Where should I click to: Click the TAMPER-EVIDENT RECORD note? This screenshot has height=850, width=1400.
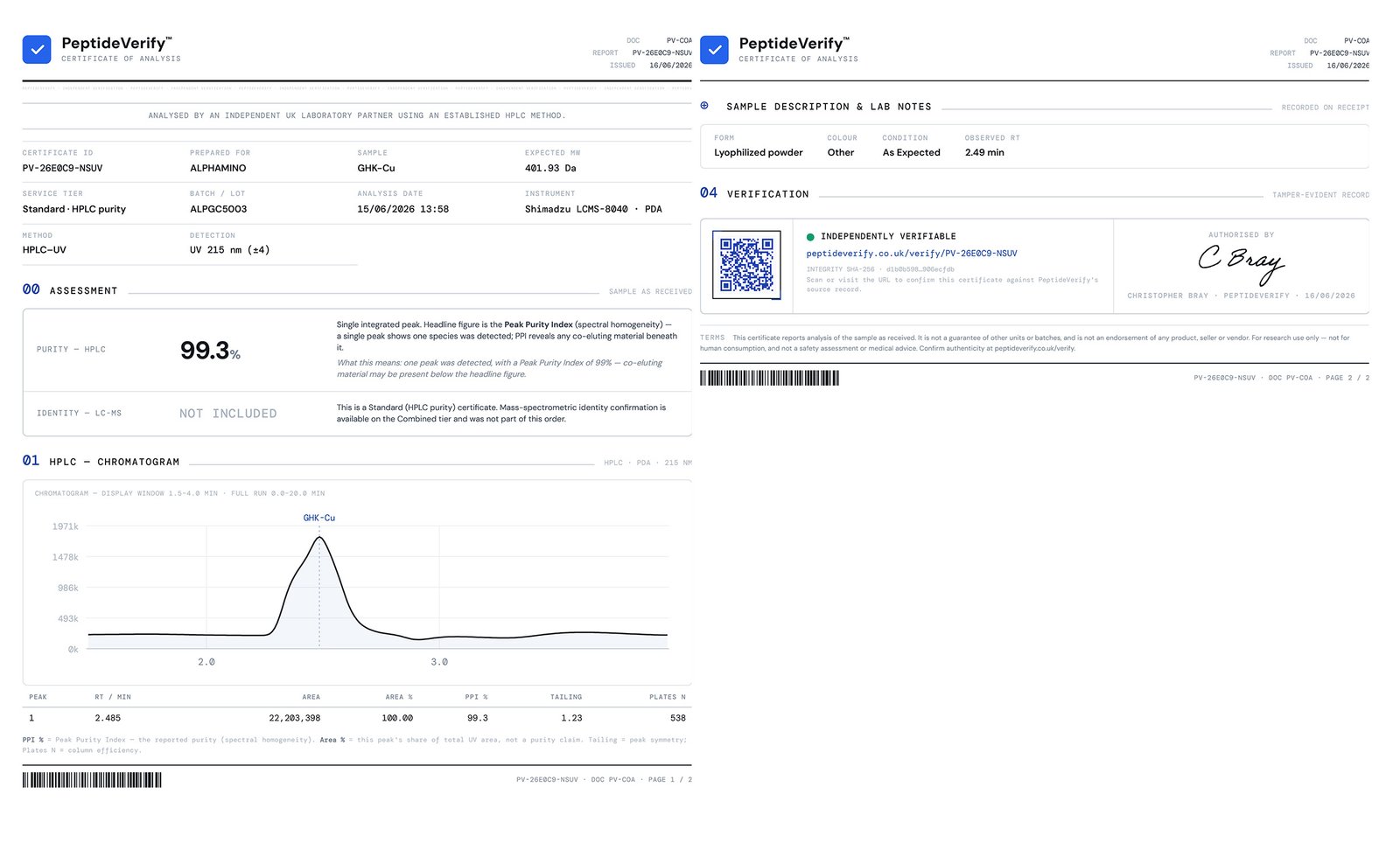tap(1321, 195)
